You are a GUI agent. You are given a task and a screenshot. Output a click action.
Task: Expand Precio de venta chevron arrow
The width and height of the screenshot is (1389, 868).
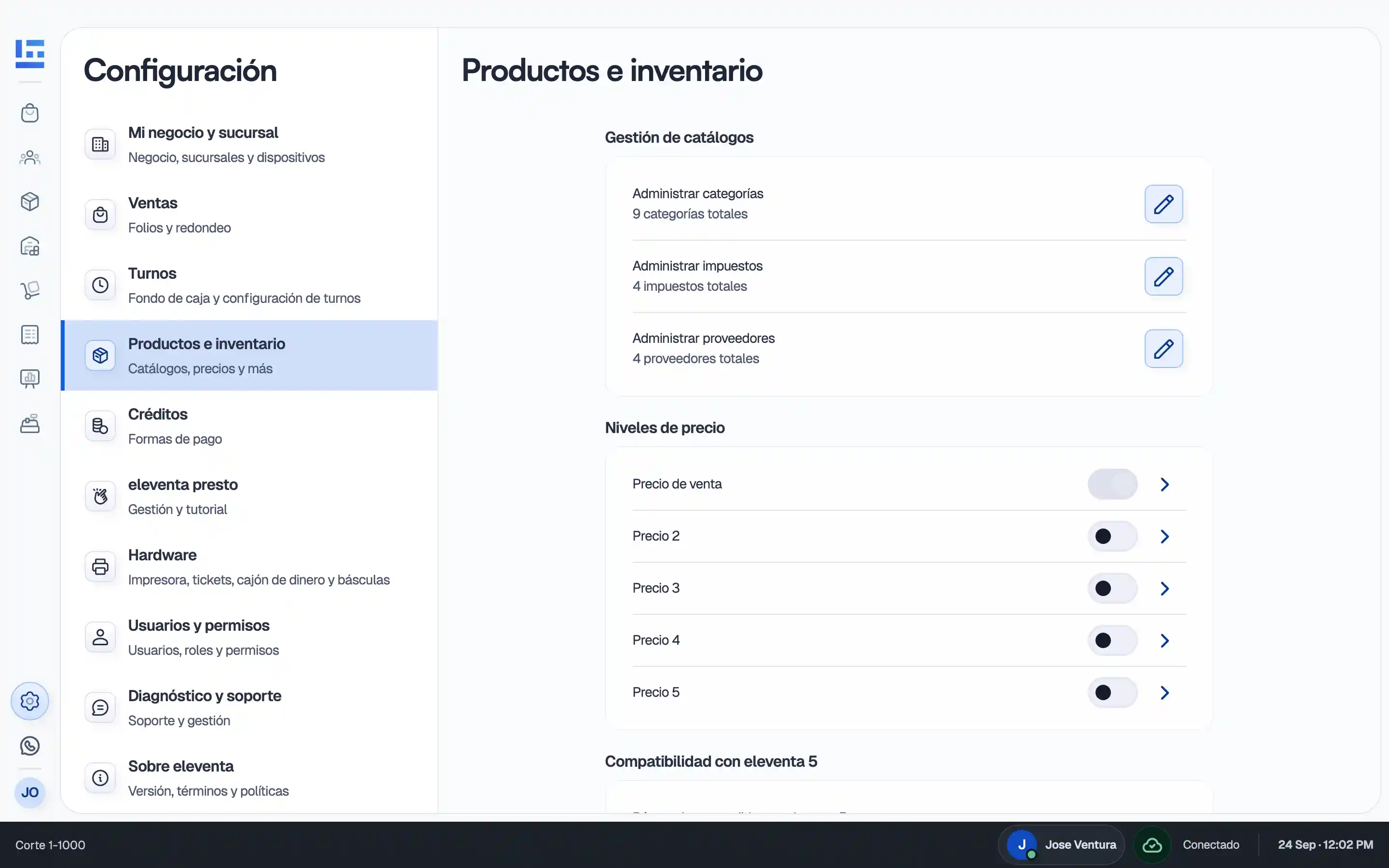point(1165,485)
